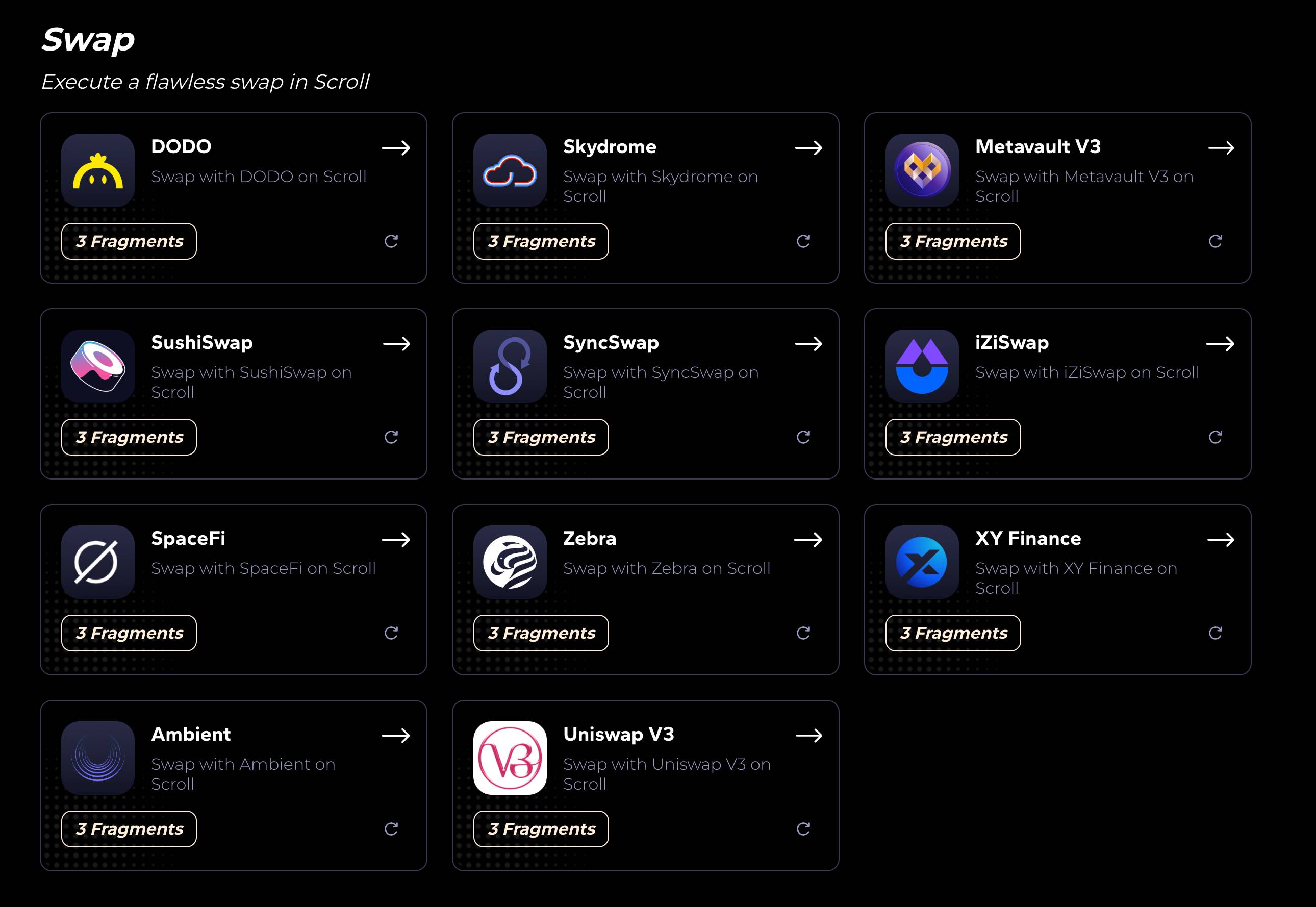Click the SushiSwap logo icon
Viewport: 1316px width, 907px height.
[x=98, y=366]
